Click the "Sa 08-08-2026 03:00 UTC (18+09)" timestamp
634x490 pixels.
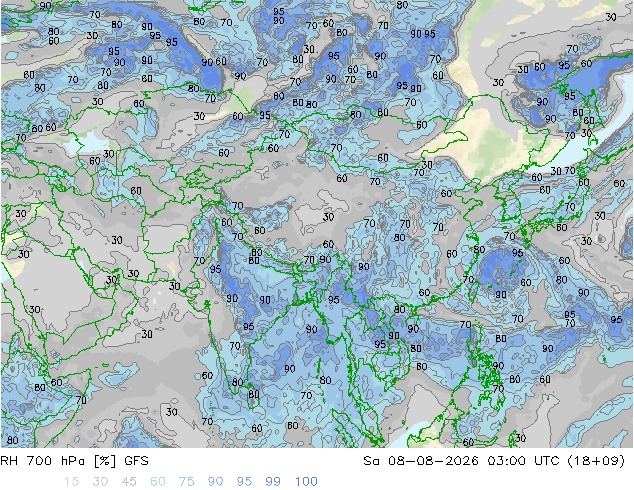tap(494, 461)
